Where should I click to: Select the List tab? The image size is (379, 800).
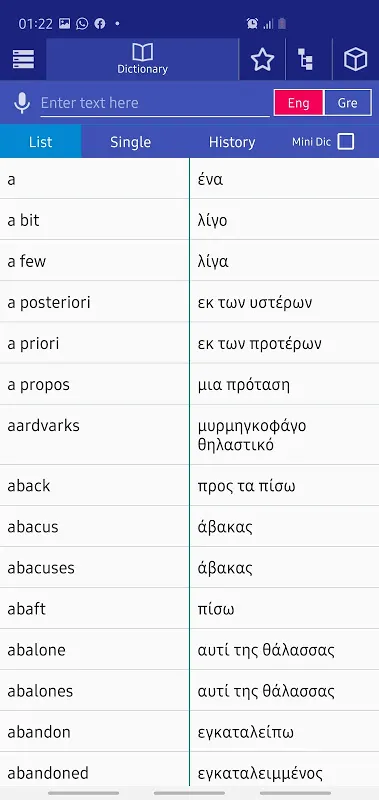[40, 142]
